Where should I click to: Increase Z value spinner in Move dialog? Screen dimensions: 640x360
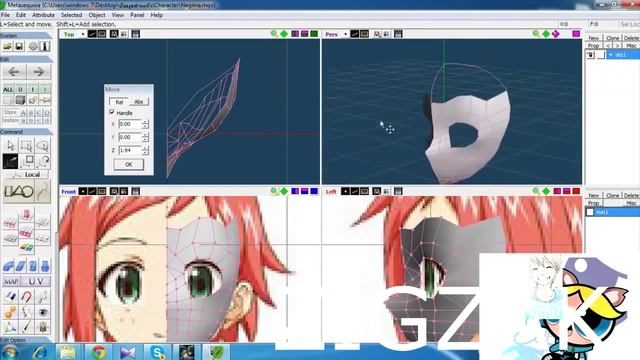pos(145,148)
